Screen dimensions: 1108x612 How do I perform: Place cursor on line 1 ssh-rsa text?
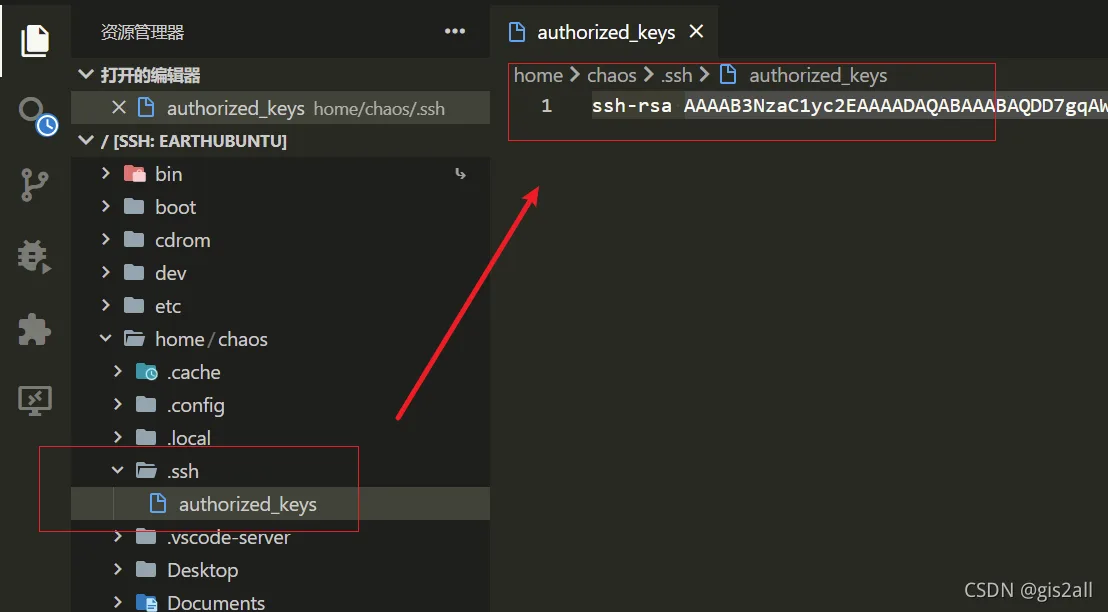[x=631, y=106]
